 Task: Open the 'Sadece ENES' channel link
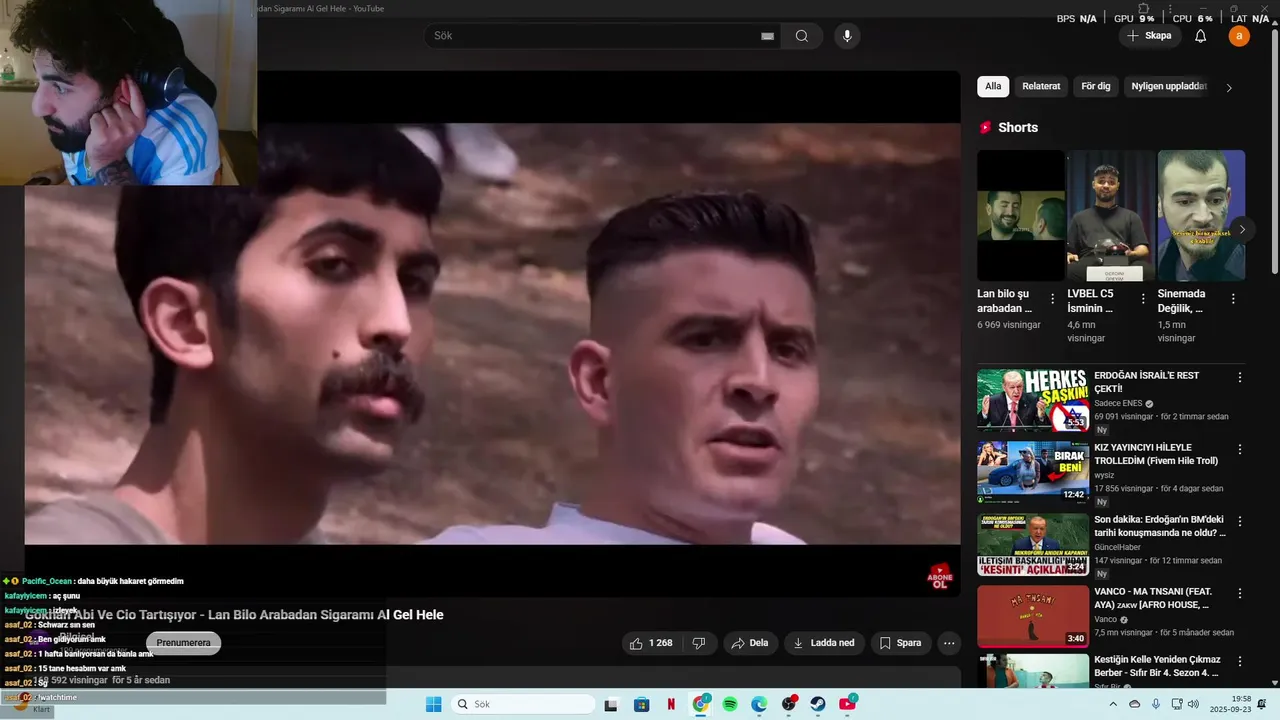1118,403
